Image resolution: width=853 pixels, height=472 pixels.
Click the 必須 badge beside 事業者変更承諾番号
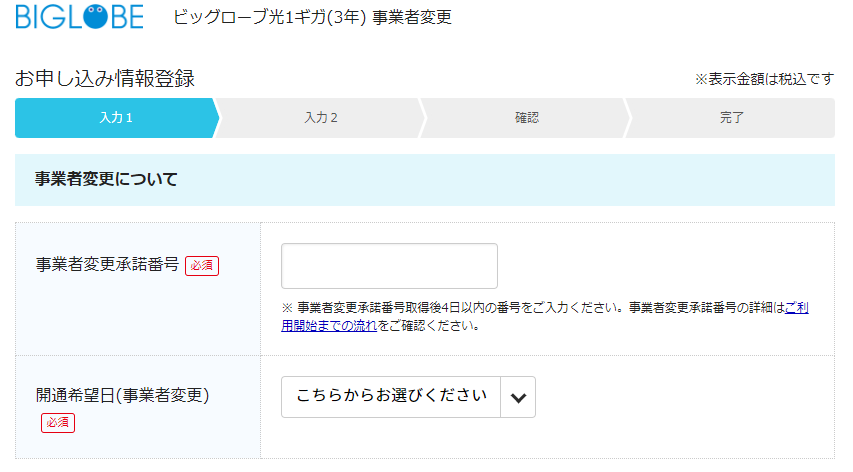tap(202, 266)
